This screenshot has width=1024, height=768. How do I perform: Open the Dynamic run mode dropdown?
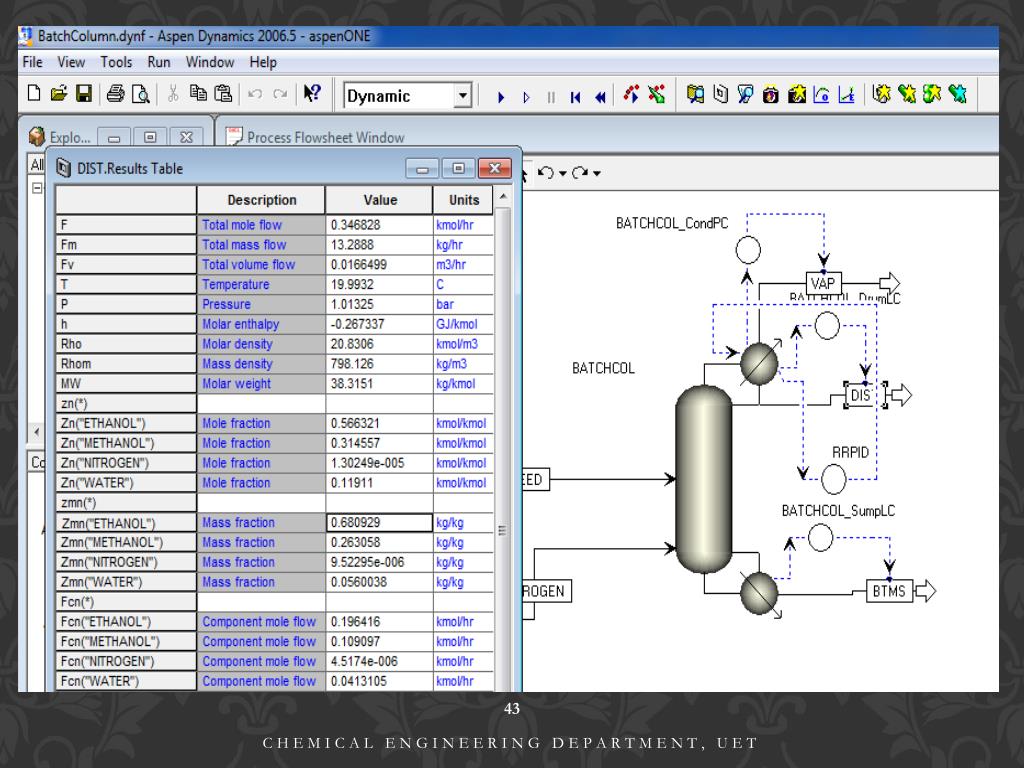(x=462, y=96)
